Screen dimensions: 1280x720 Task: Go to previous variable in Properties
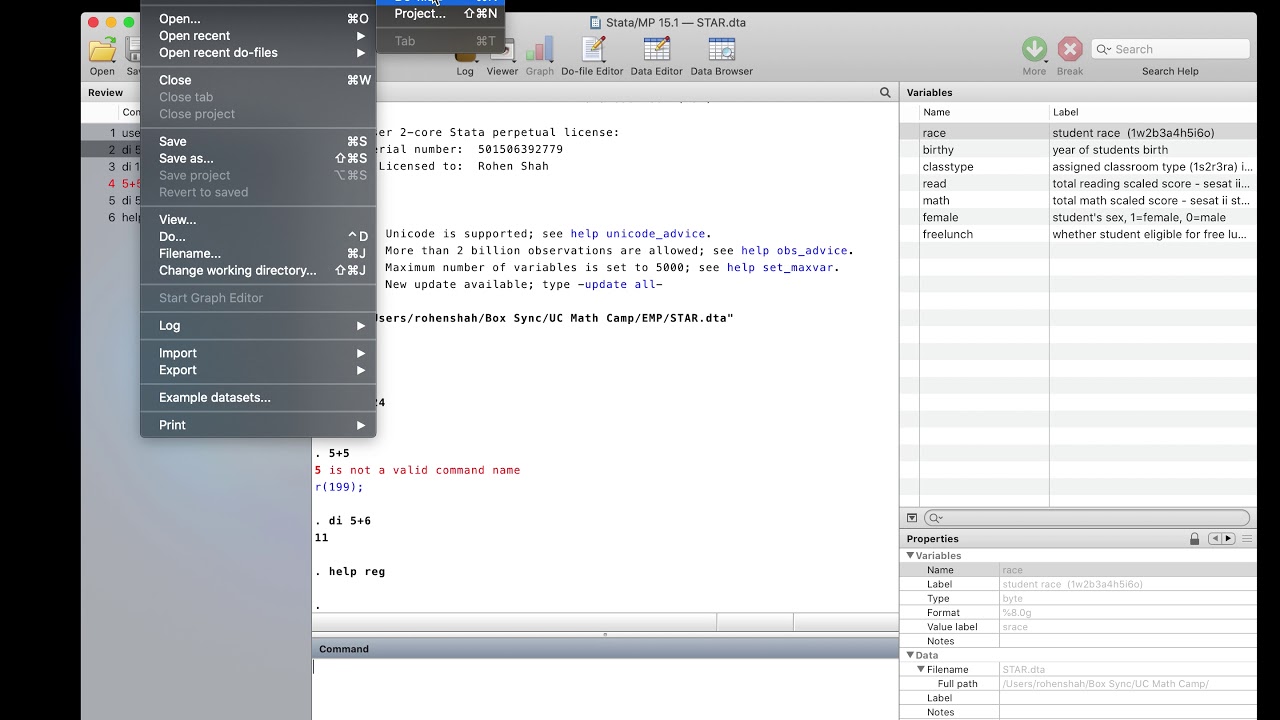tap(1215, 538)
